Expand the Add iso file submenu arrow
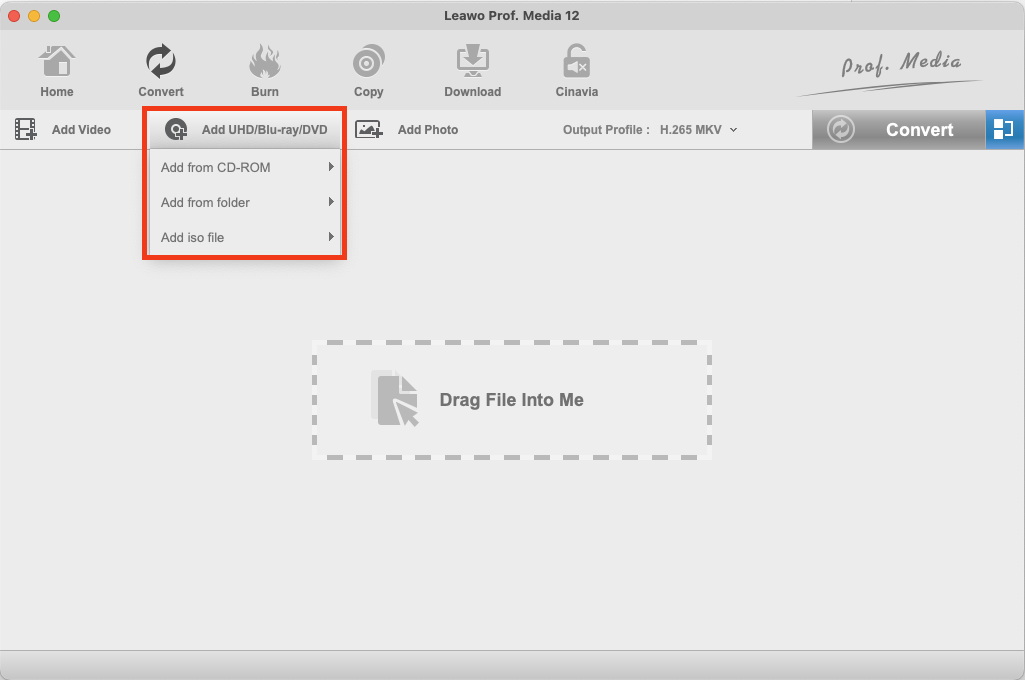 pos(331,237)
